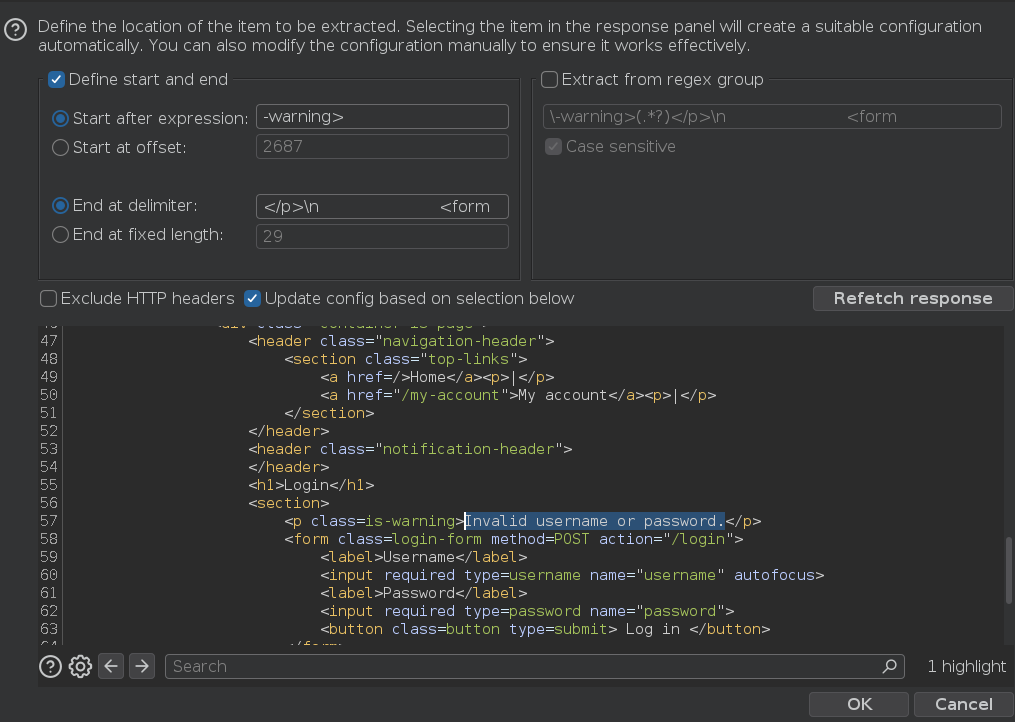Click the fixed length field showing 29

382,236
